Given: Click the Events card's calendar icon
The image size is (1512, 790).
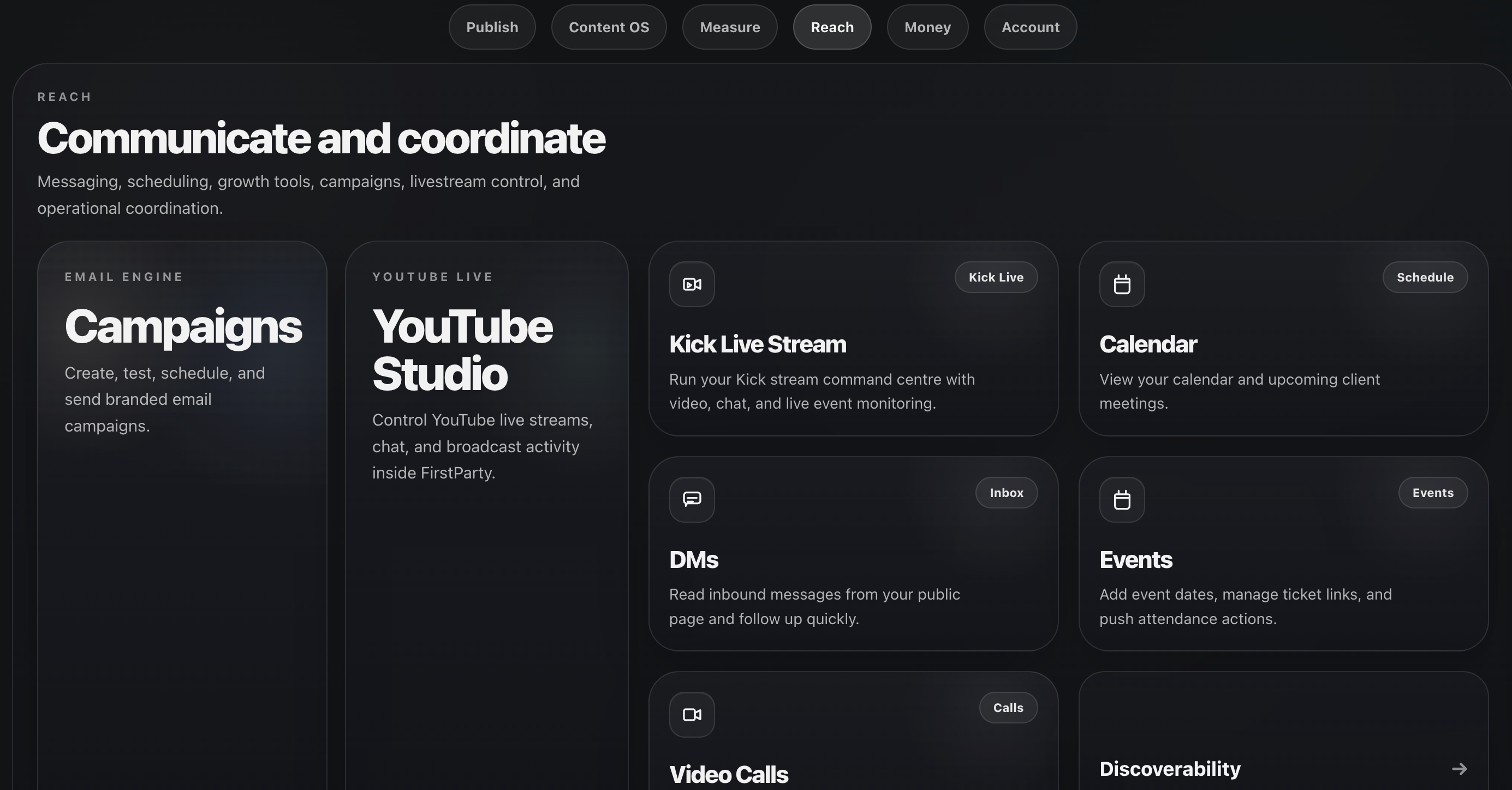Looking at the screenshot, I should coord(1122,500).
